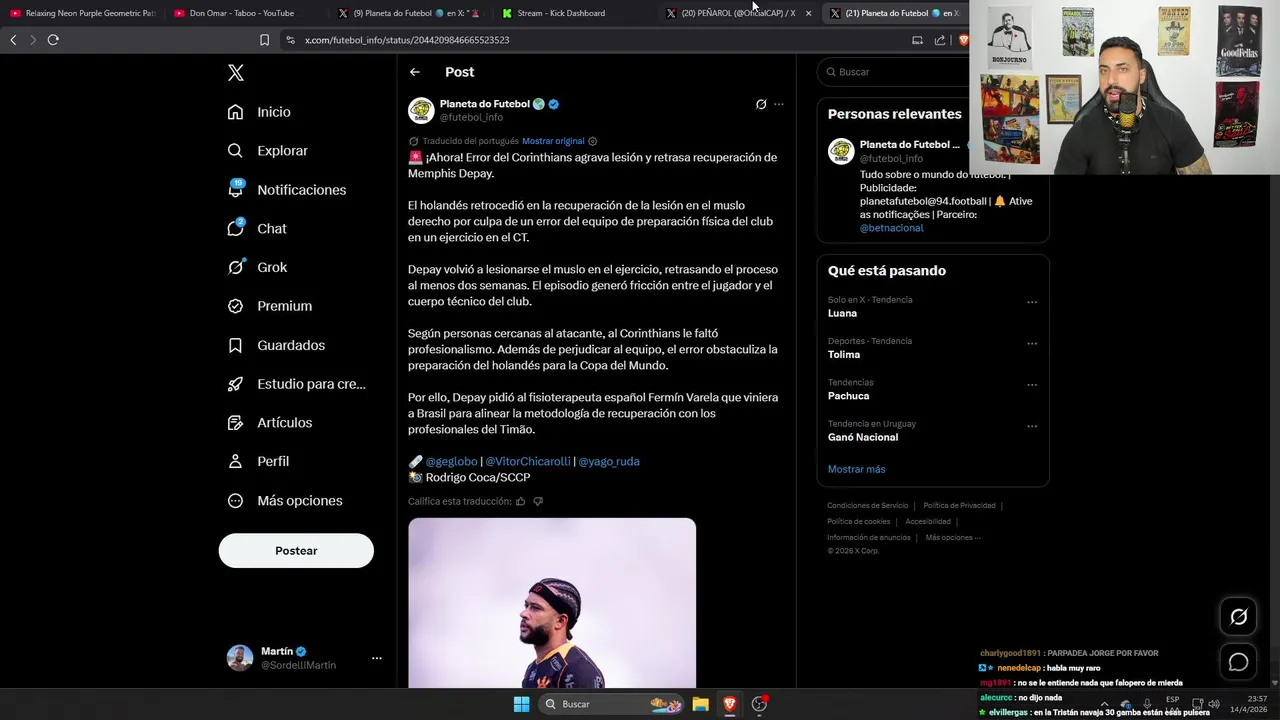Viewport: 1280px width, 720px height.
Task: Open Luana trend options menu
Action: [1032, 302]
